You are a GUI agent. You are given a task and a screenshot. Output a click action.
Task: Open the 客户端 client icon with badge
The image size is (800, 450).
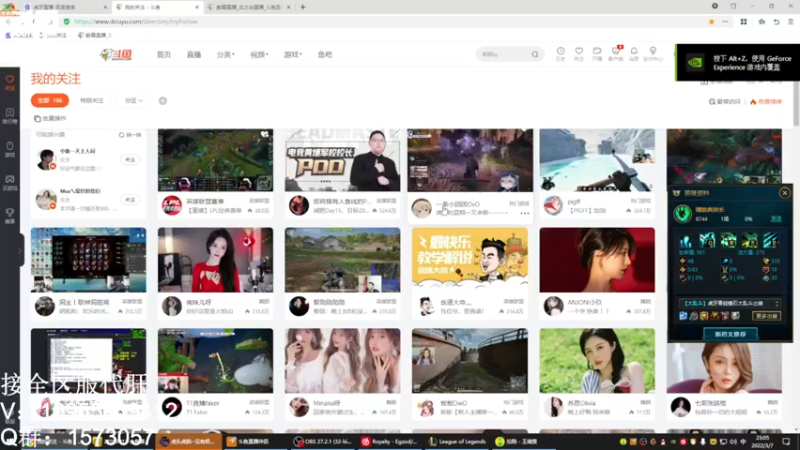coord(616,54)
